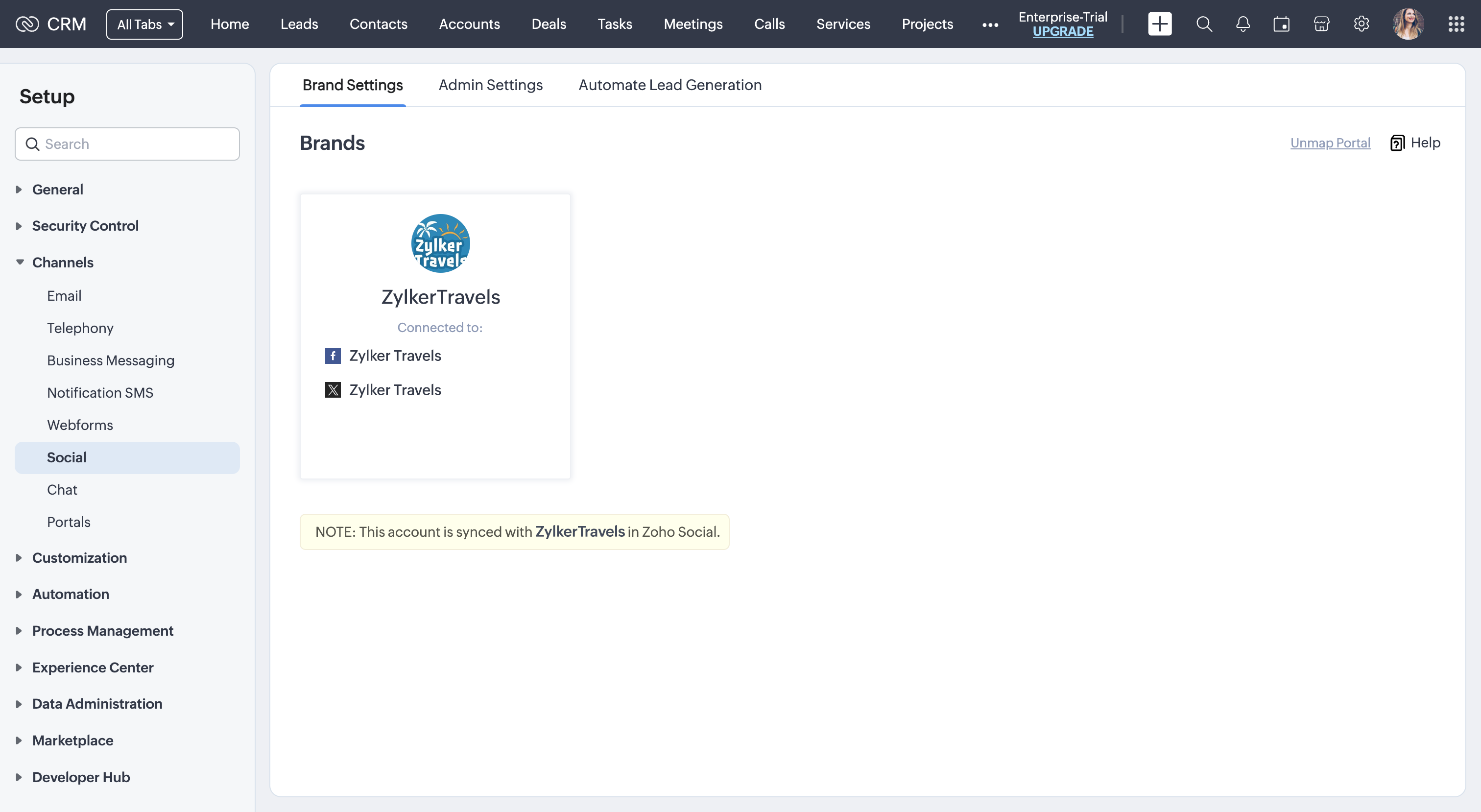The height and width of the screenshot is (812, 1481).
Task: Open the apps grid launcher icon
Action: [x=1456, y=24]
